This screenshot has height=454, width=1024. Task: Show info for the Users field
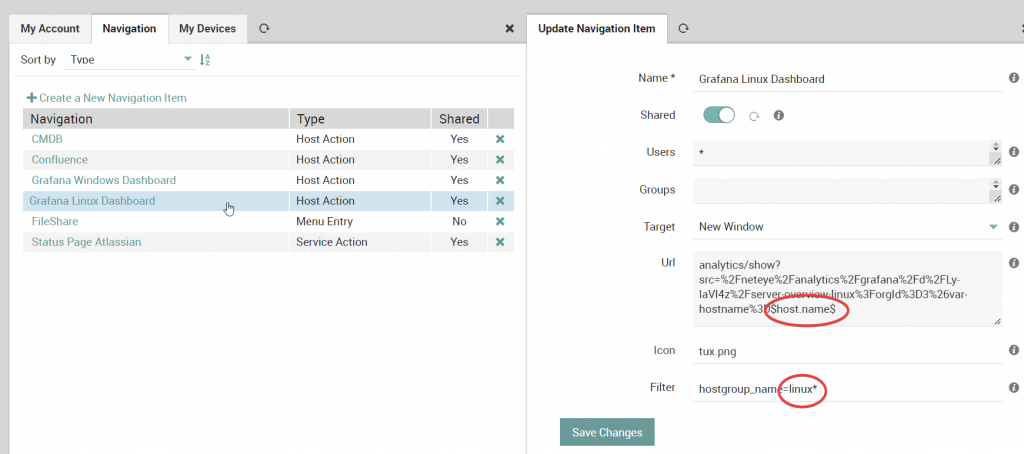[1014, 152]
